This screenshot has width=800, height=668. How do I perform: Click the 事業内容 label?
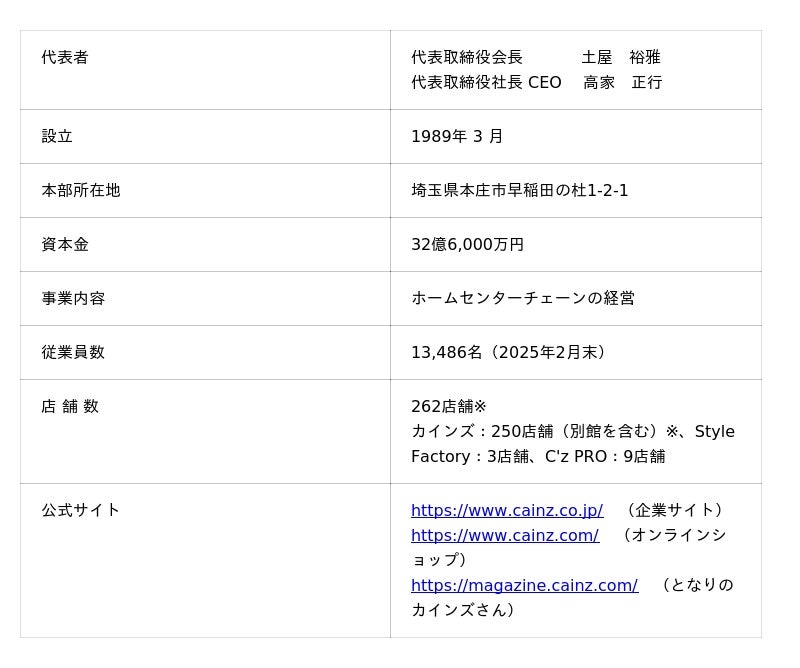point(73,298)
